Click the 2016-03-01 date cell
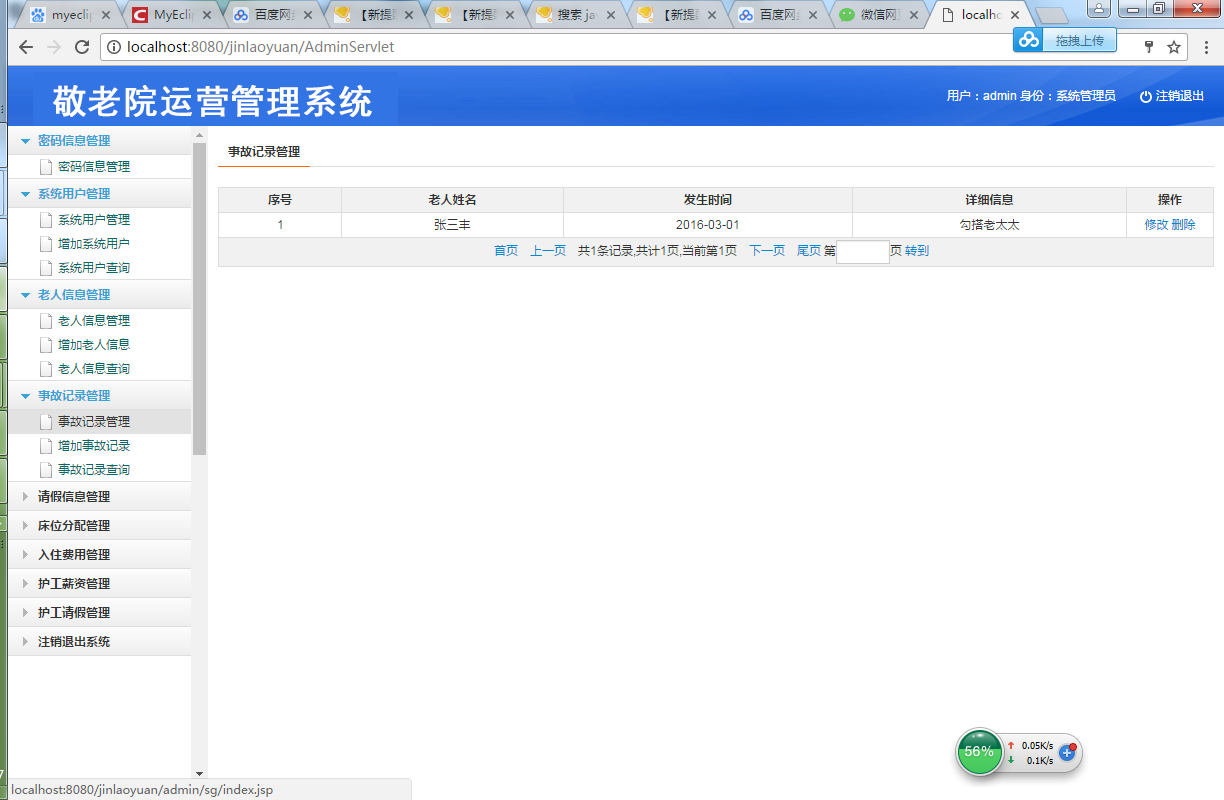This screenshot has height=800, width=1224. click(x=707, y=225)
